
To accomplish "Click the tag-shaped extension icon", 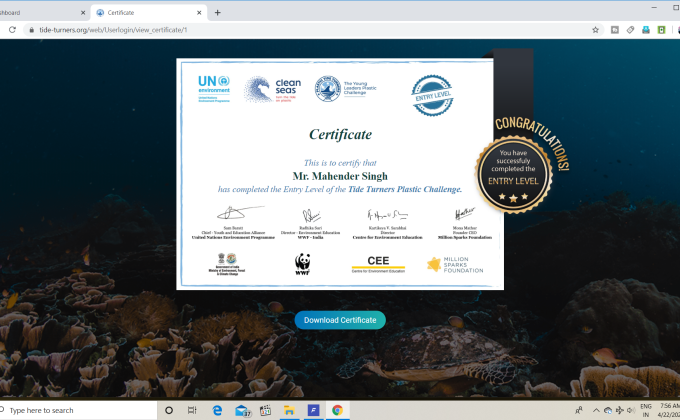I will [630, 30].
